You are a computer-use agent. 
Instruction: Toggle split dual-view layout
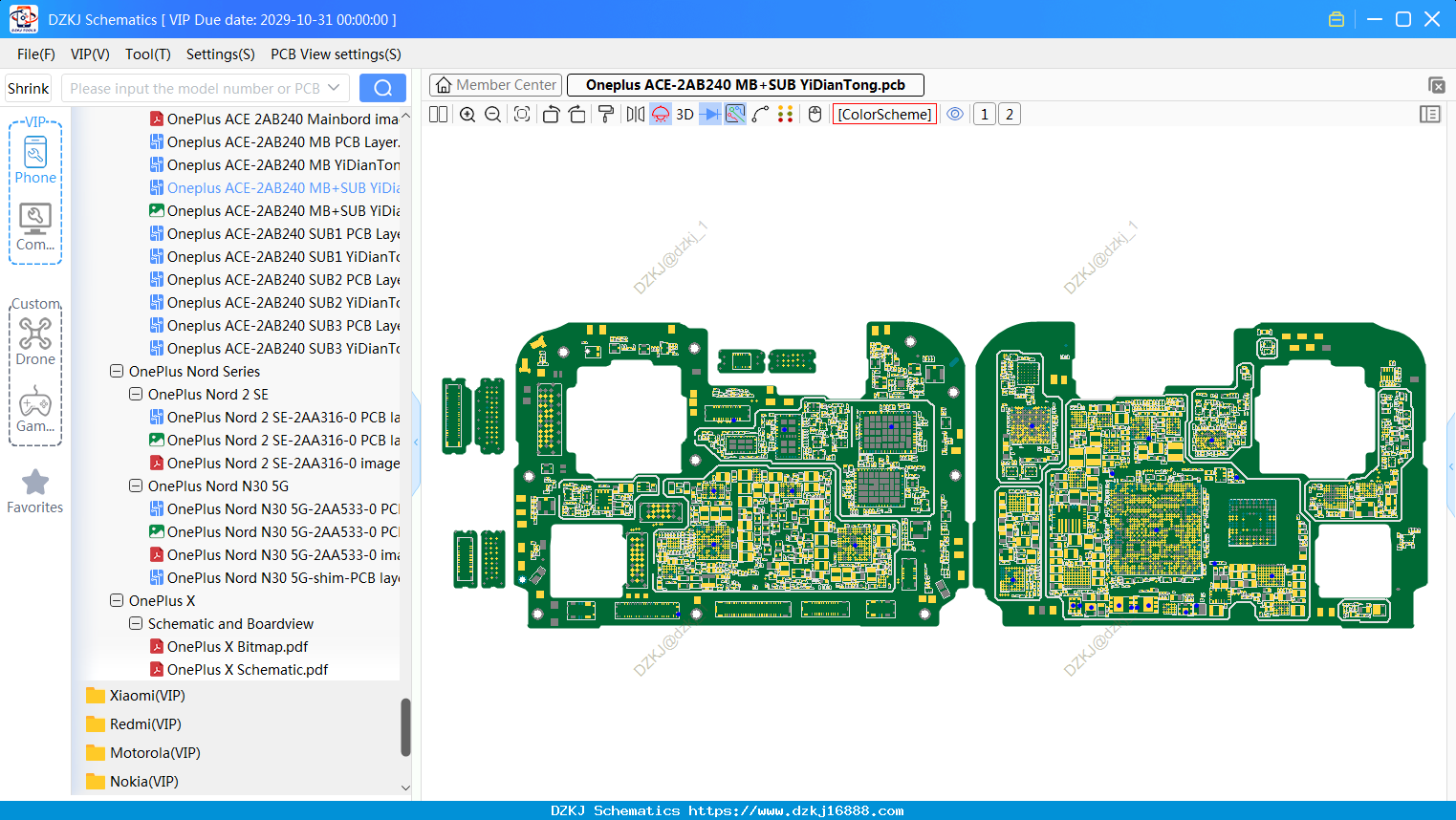point(438,115)
